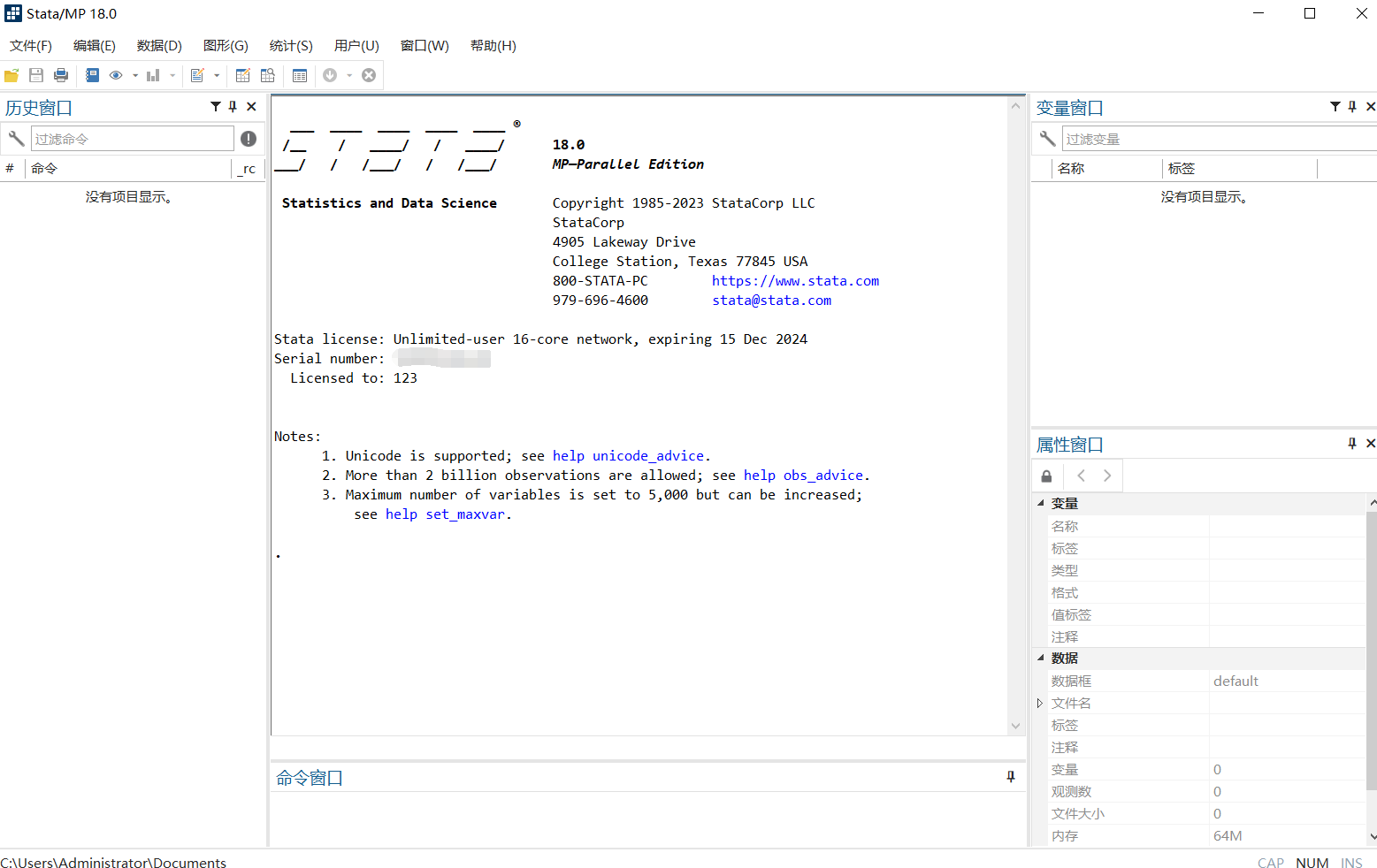Image resolution: width=1377 pixels, height=868 pixels.
Task: Launch the Do-file Editor icon
Action: pos(197,76)
